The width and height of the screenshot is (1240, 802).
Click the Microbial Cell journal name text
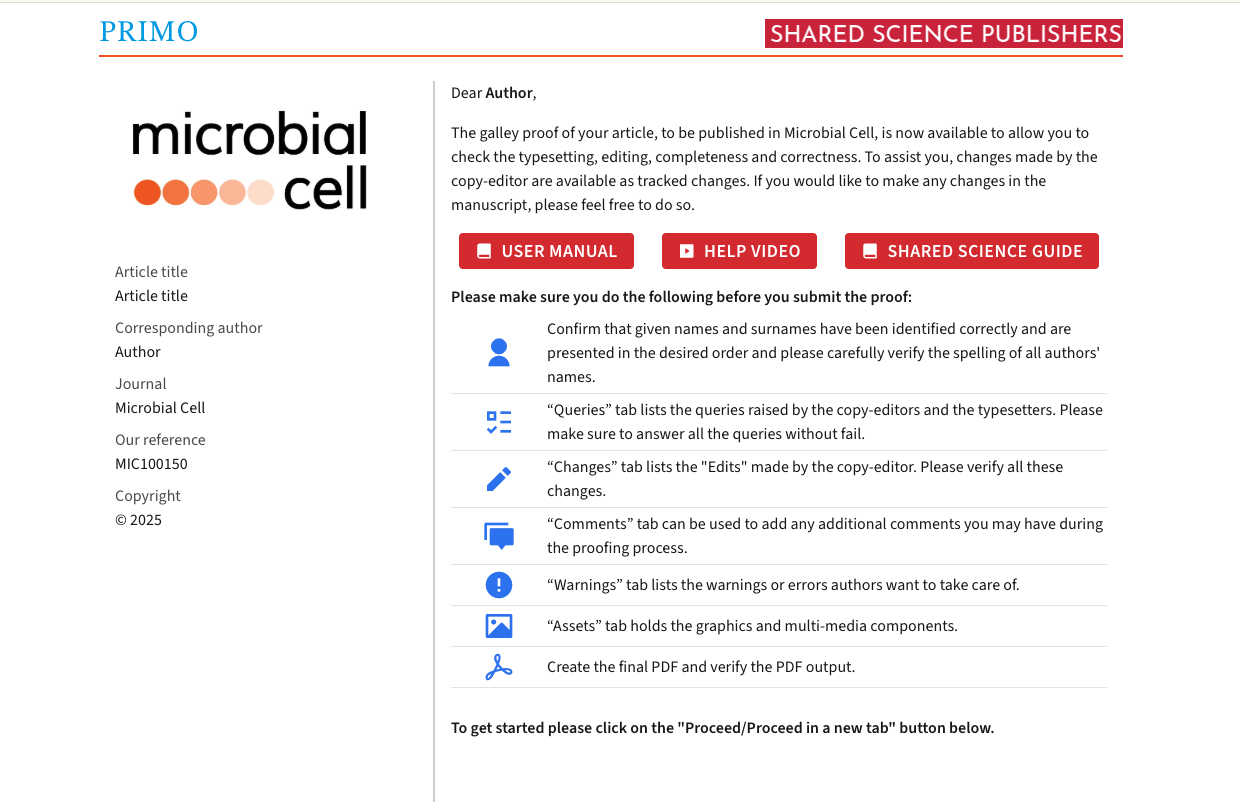(x=160, y=408)
